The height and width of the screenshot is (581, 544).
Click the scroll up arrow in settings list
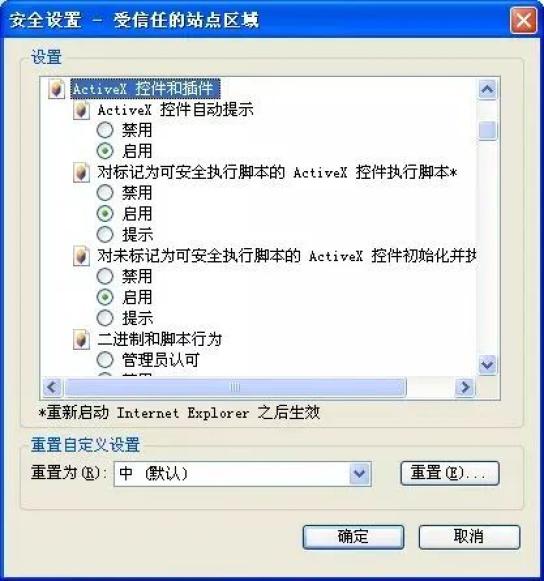click(x=487, y=89)
